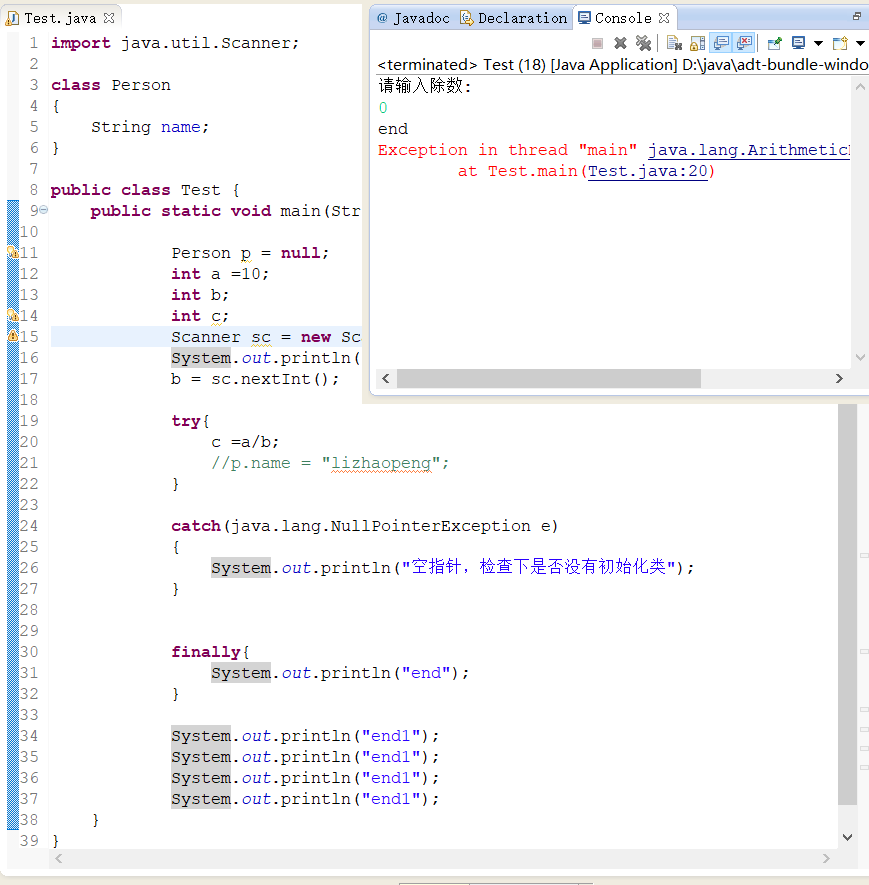This screenshot has width=869, height=885.
Task: Disable Show Console When Standard Out Changes
Action: click(x=722, y=42)
